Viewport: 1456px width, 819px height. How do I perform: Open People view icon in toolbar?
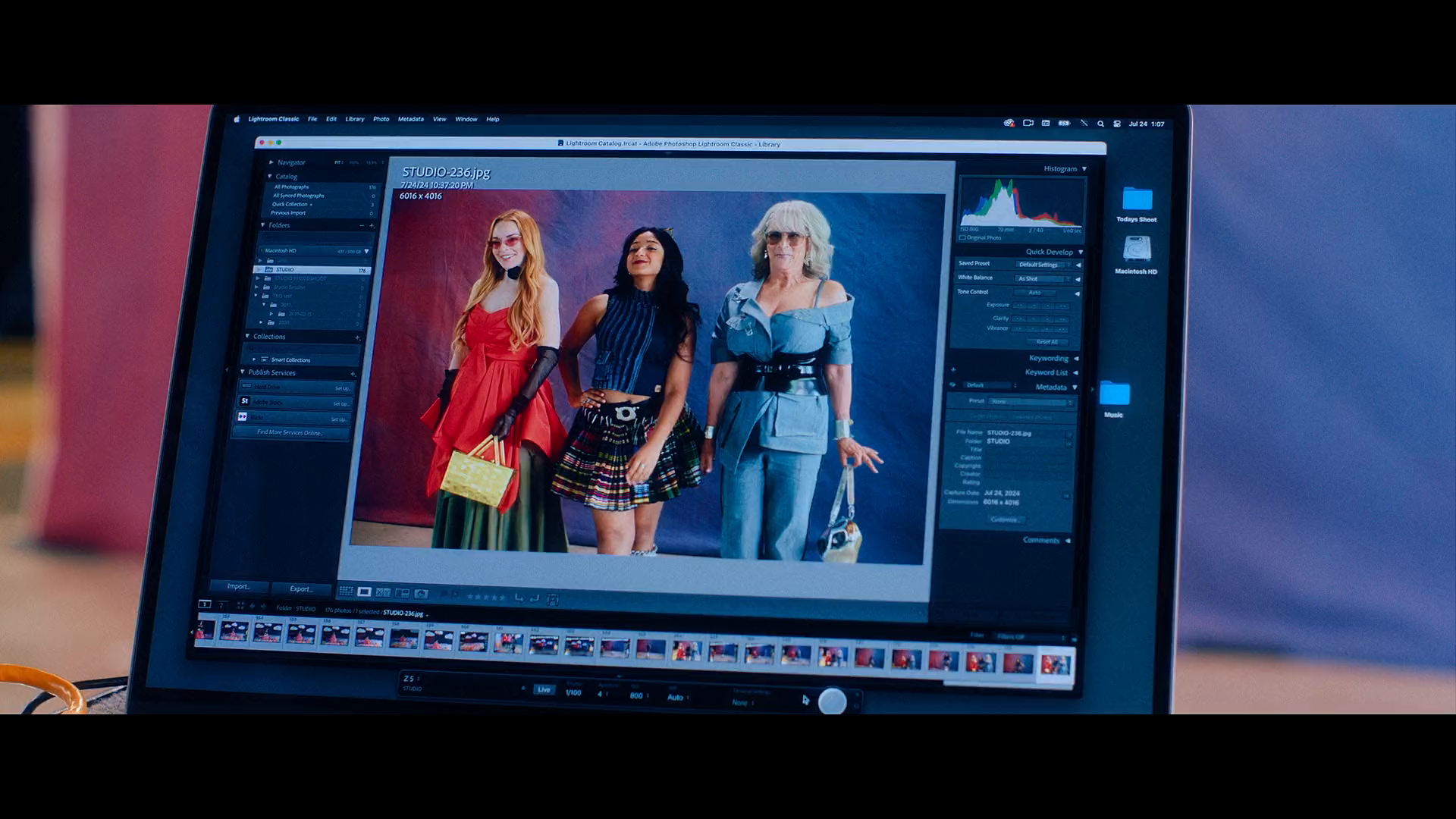click(422, 595)
